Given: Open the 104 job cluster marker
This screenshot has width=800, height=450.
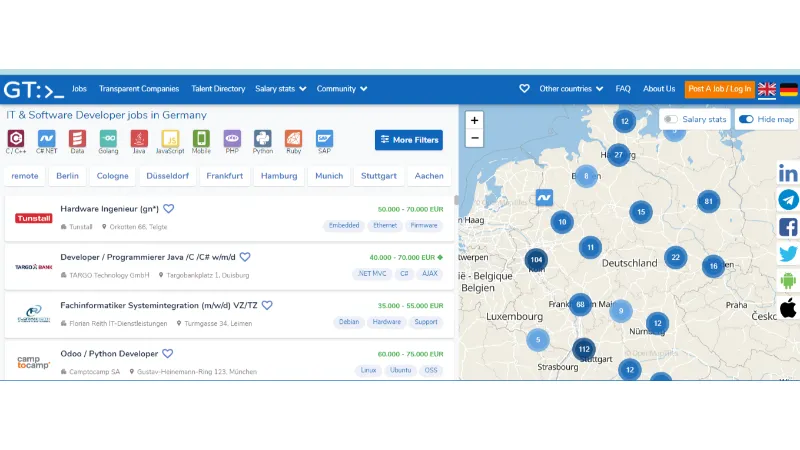Looking at the screenshot, I should coord(536,260).
